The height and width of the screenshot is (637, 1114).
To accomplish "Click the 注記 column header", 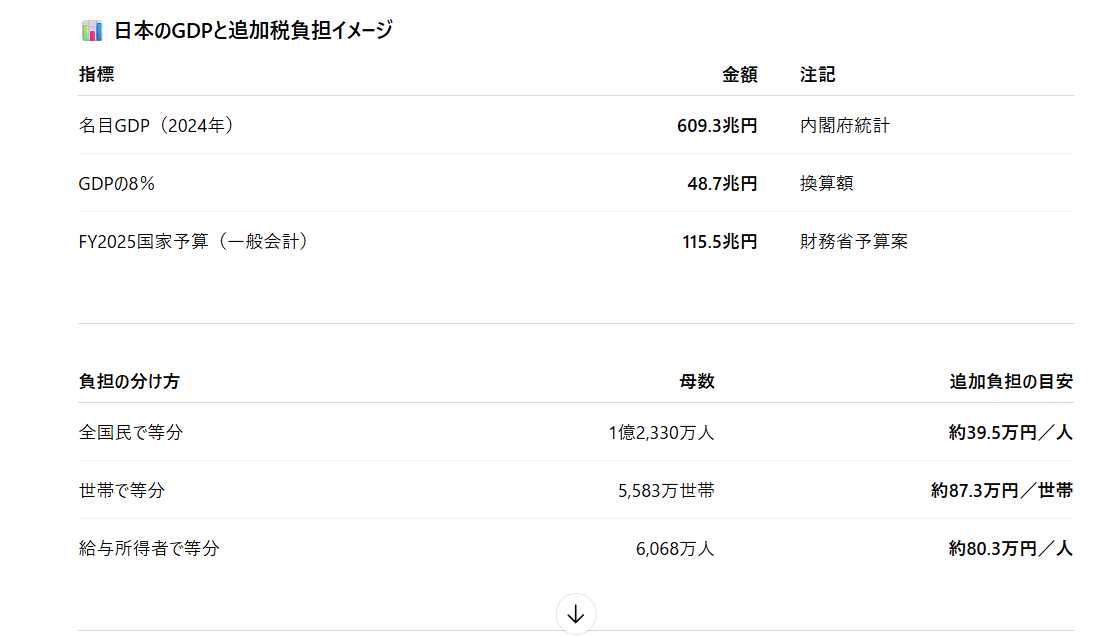I will [x=818, y=75].
